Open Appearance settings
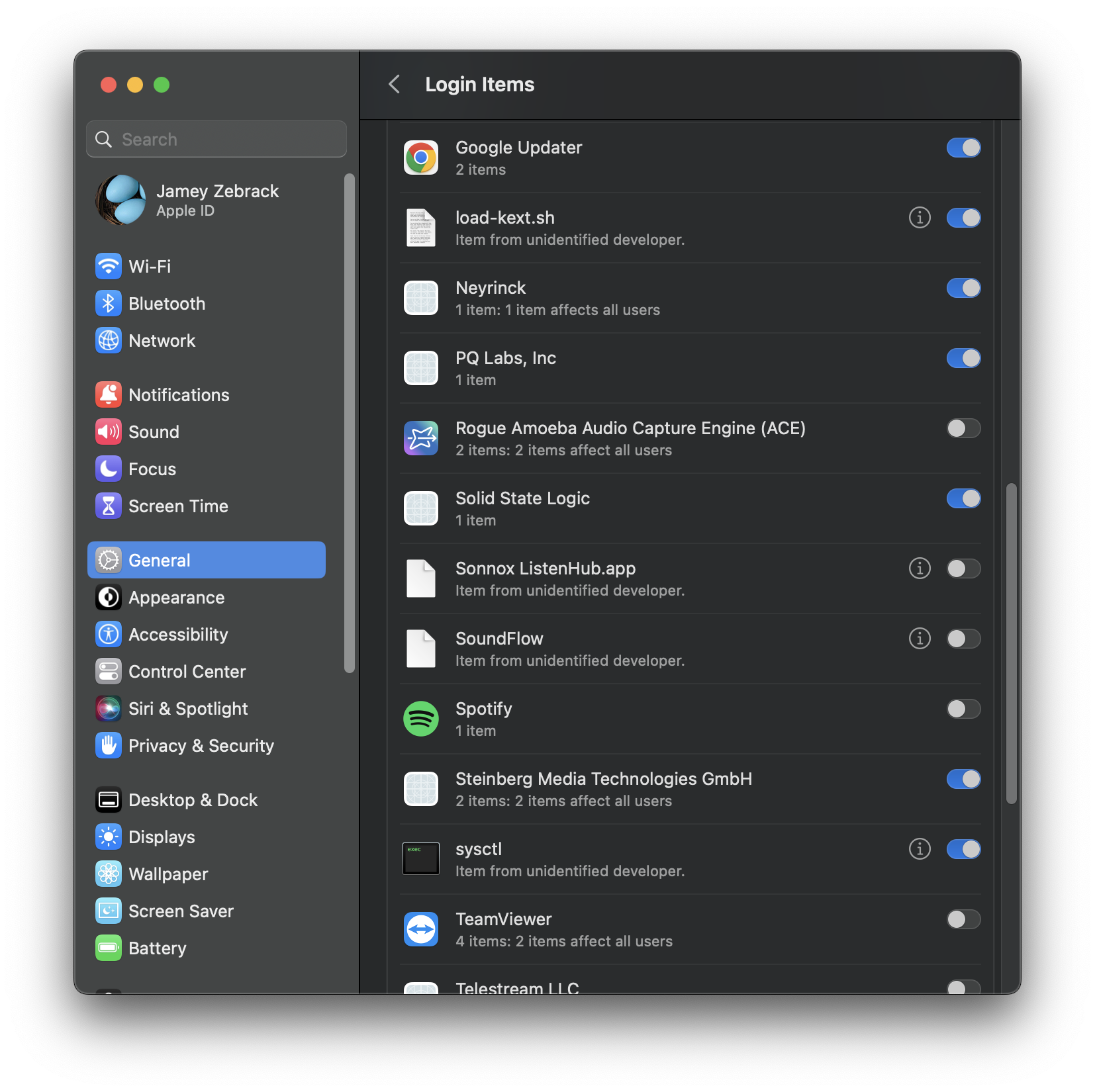This screenshot has width=1095, height=1092. (x=207, y=597)
